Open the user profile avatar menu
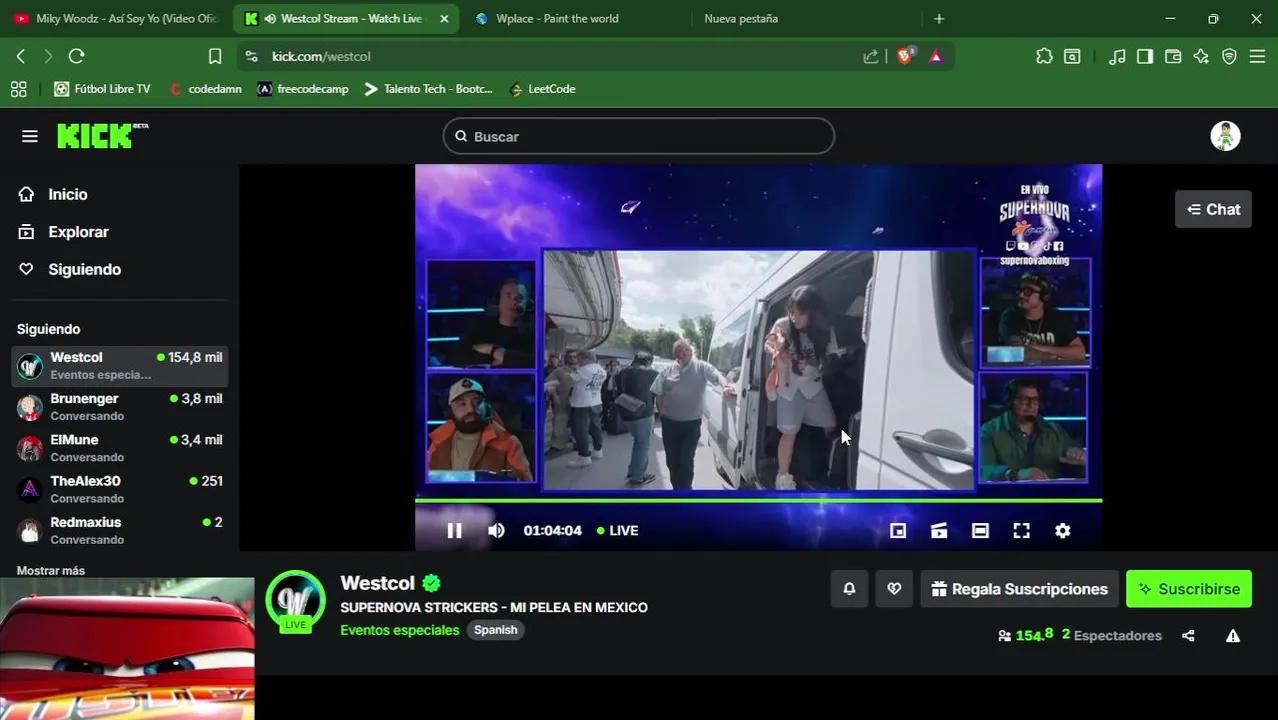1278x720 pixels. (x=1225, y=136)
